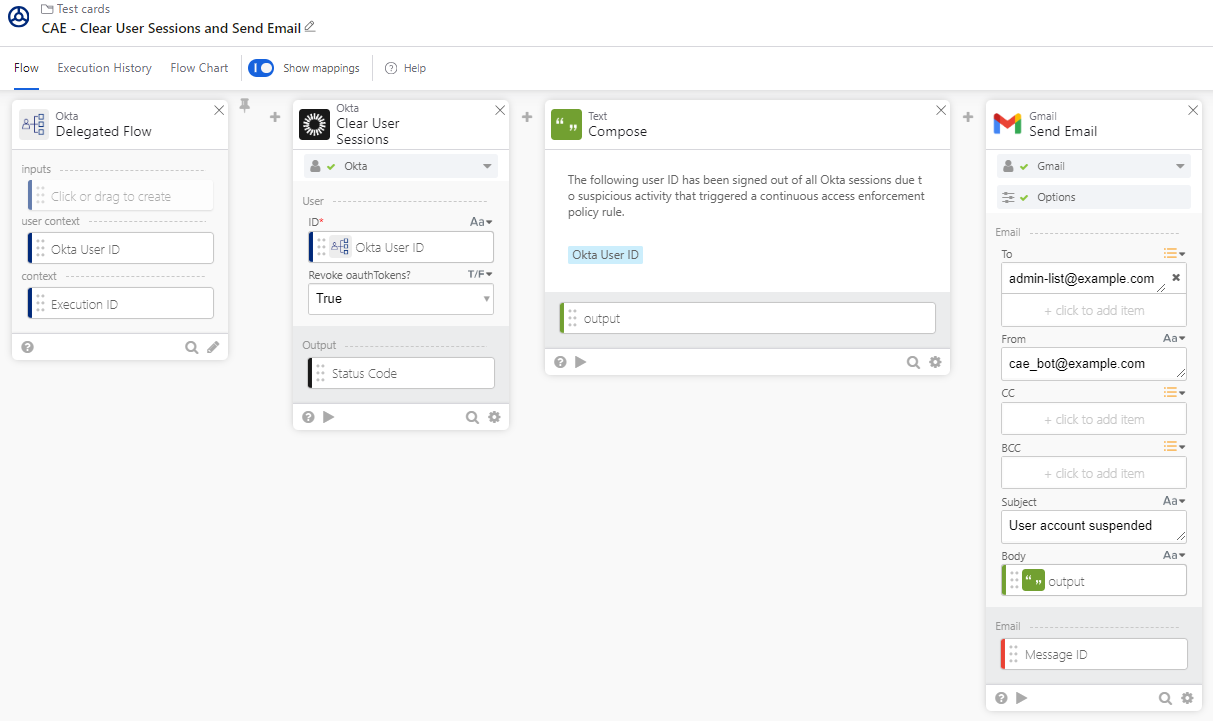Click plus icon before Gmail Send Email card
The height and width of the screenshot is (721, 1213).
[968, 117]
